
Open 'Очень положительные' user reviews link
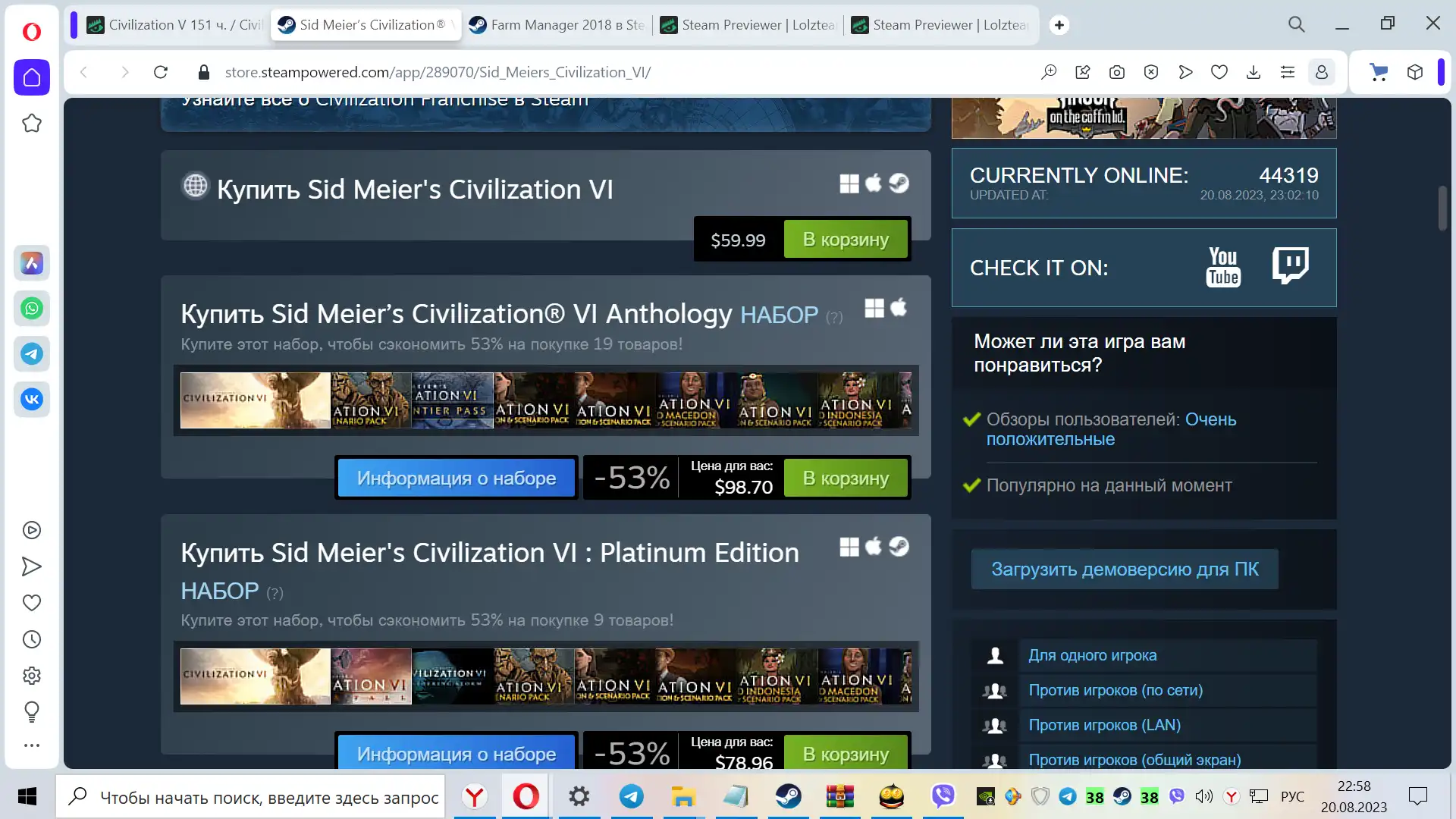1111,429
